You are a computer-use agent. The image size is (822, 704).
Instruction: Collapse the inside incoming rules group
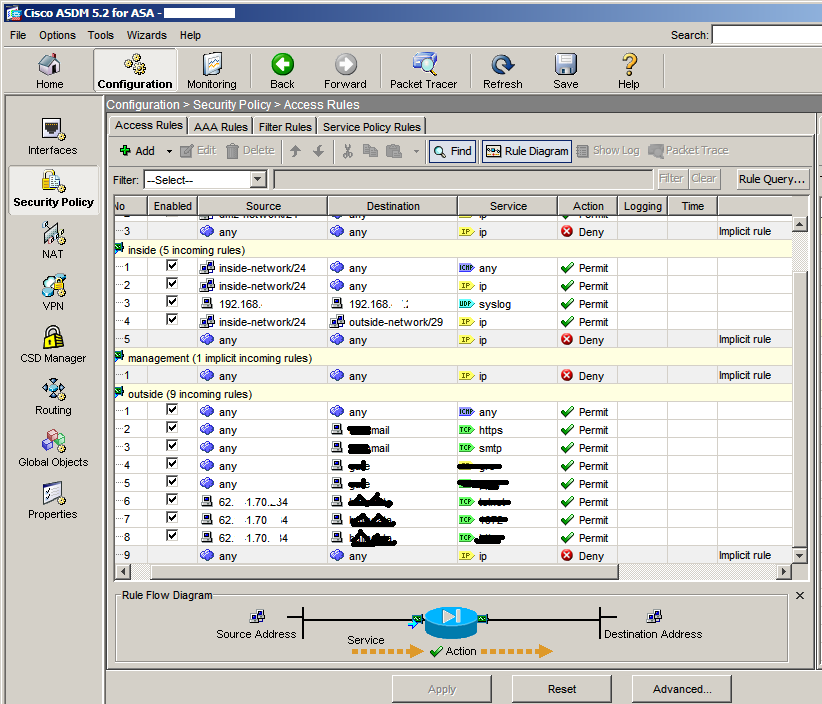[120, 249]
